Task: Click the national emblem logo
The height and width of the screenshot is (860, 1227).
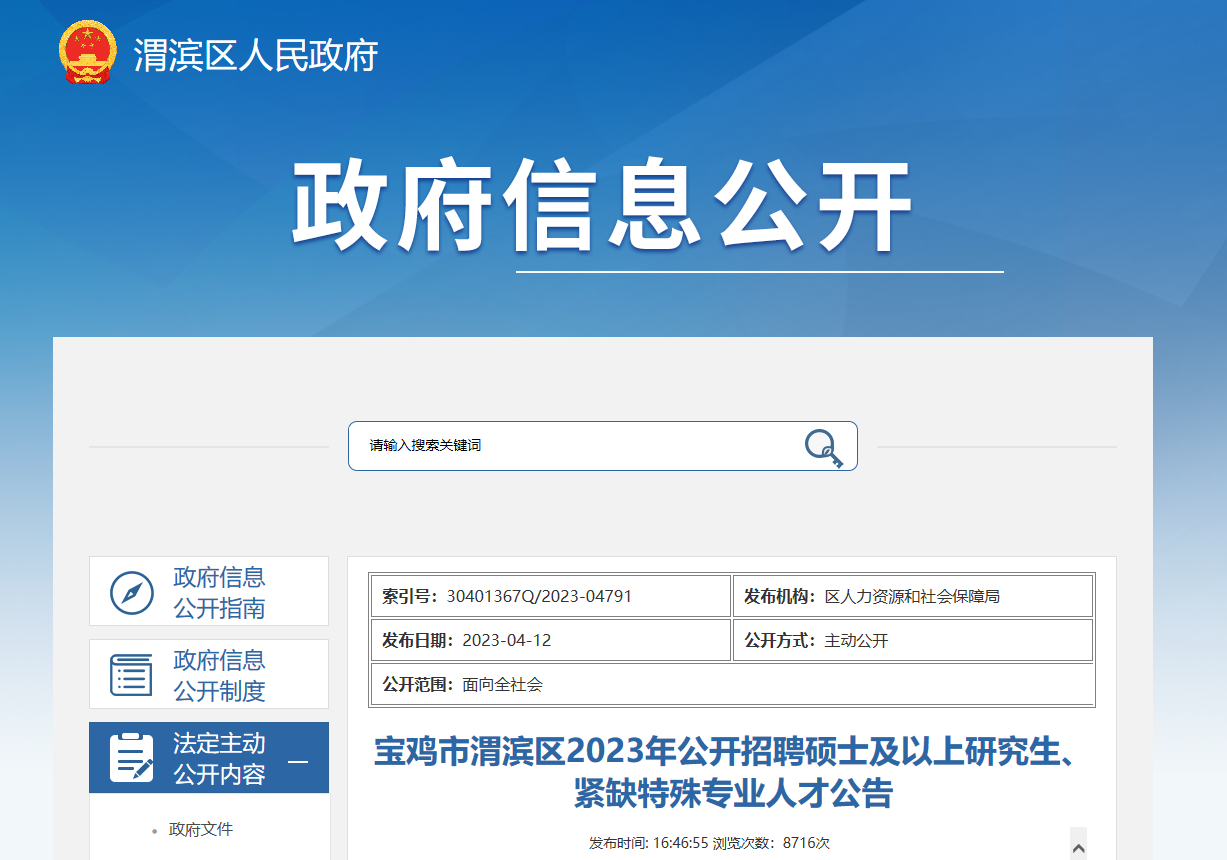Action: pyautogui.click(x=88, y=52)
